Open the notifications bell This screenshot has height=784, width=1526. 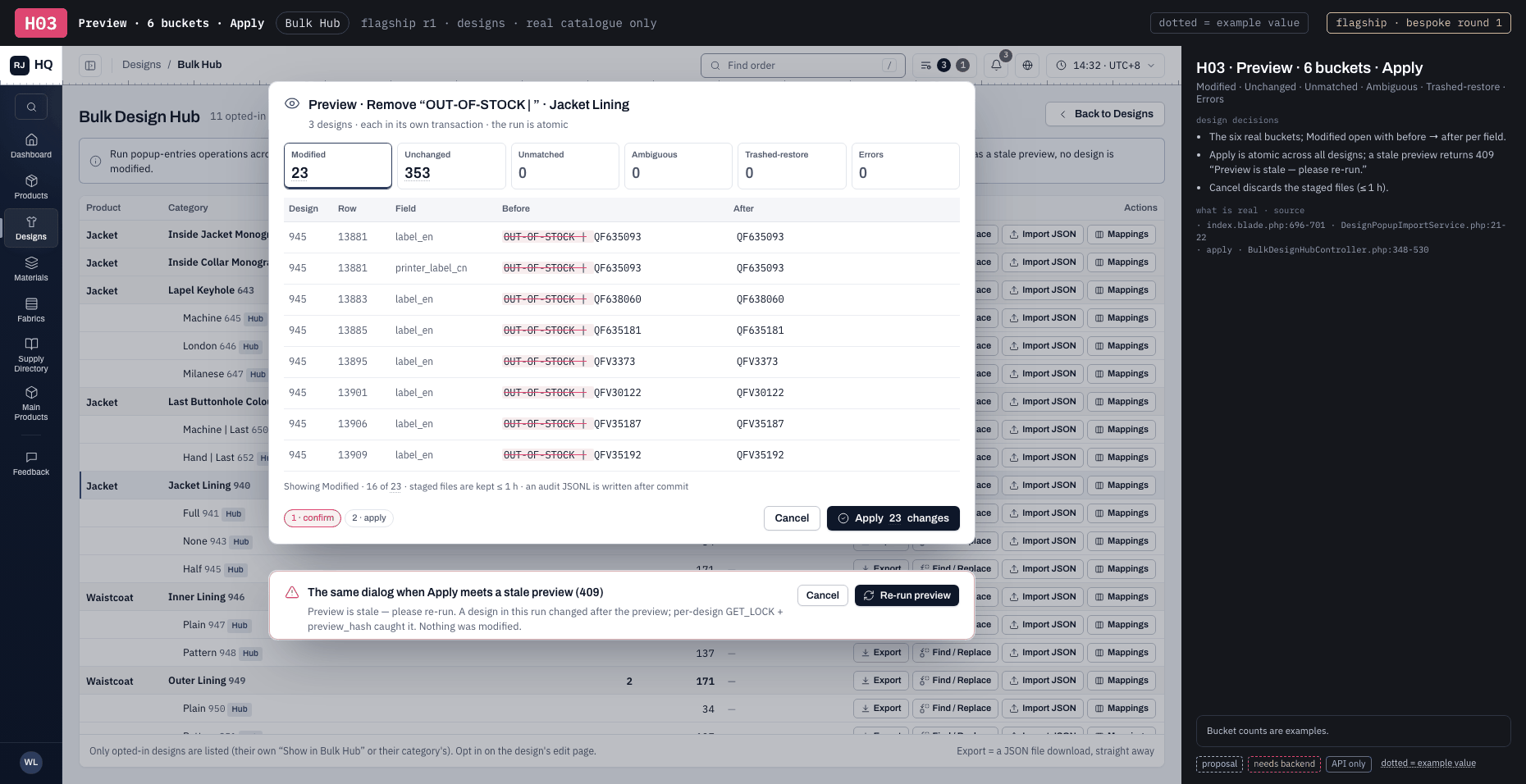(996, 65)
